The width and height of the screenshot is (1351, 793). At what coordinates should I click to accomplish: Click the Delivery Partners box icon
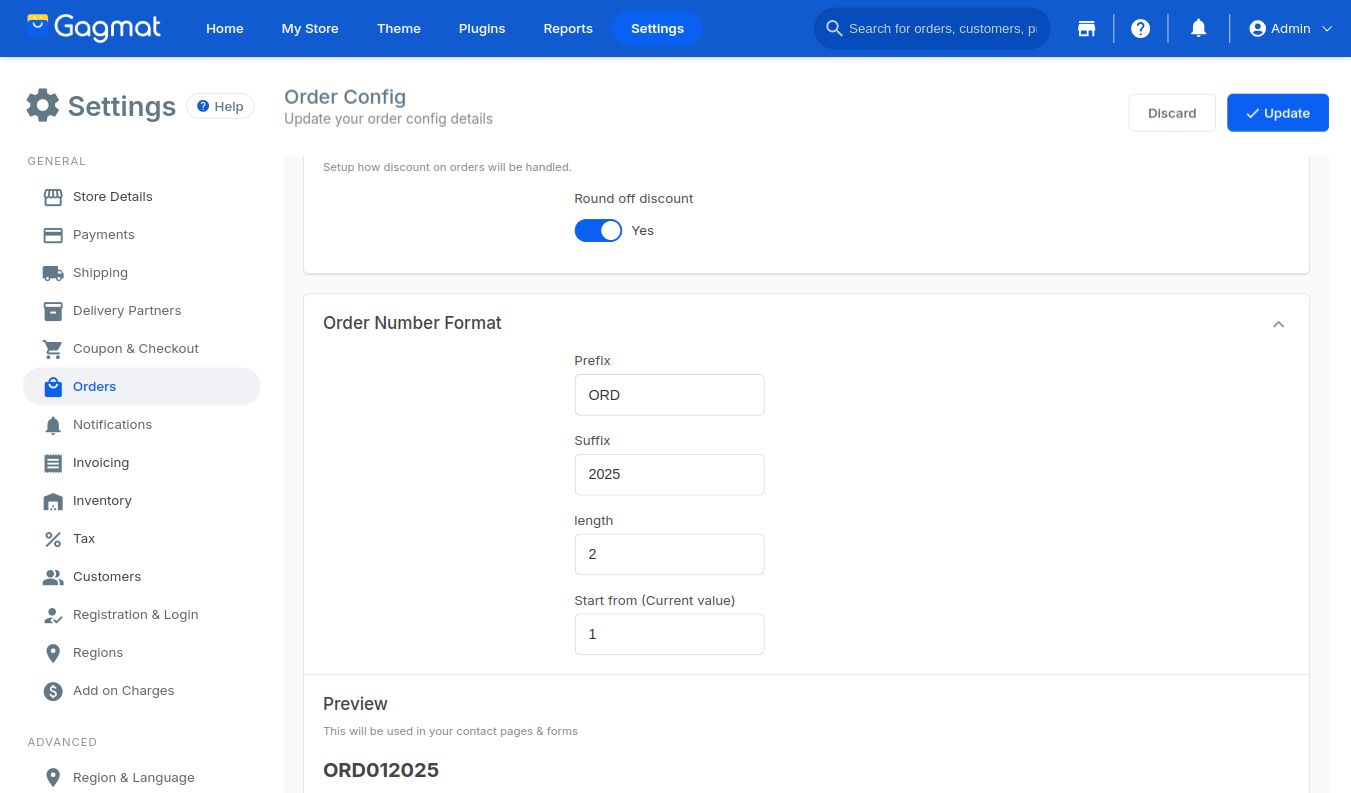click(x=53, y=311)
